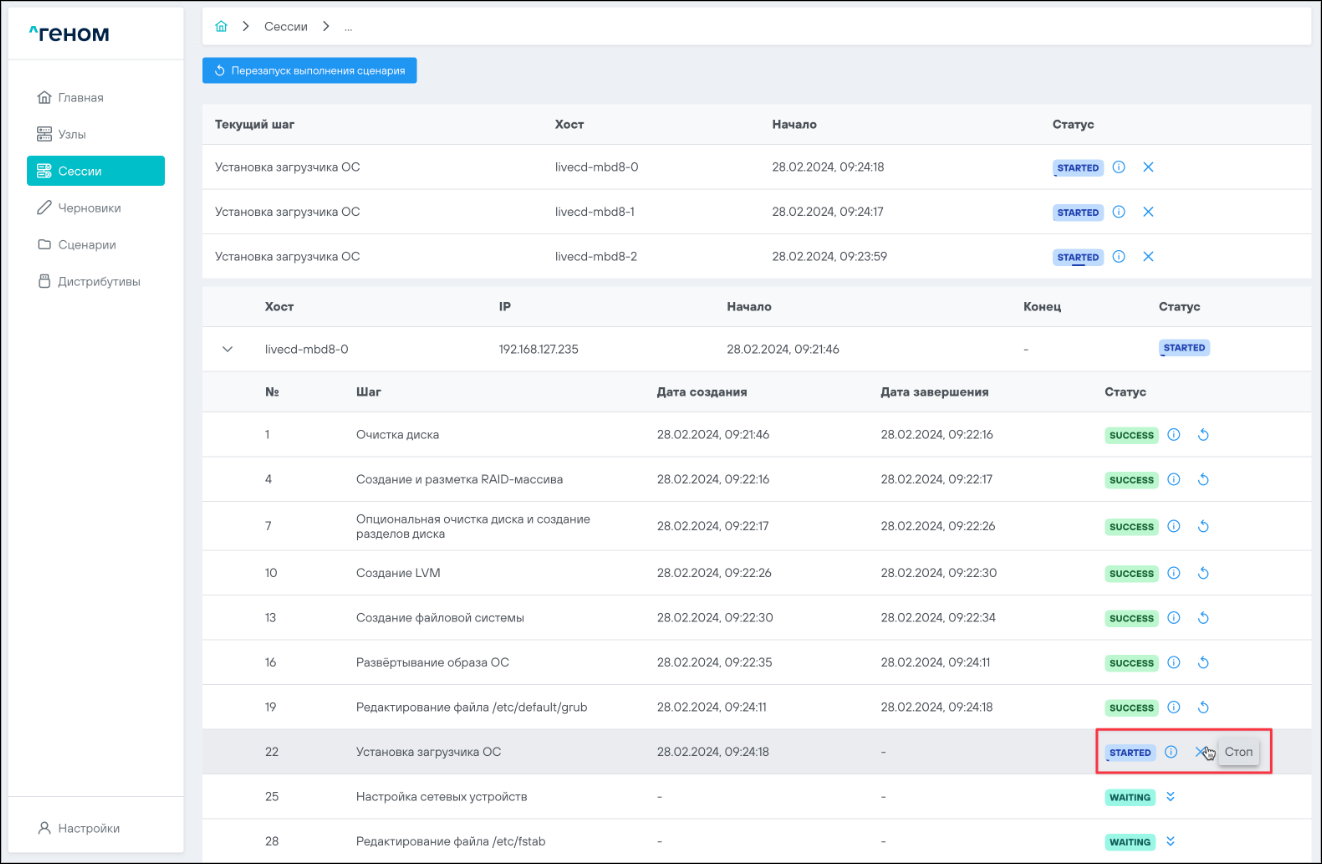Restart the 'Создание файловой системы' step

point(1203,618)
